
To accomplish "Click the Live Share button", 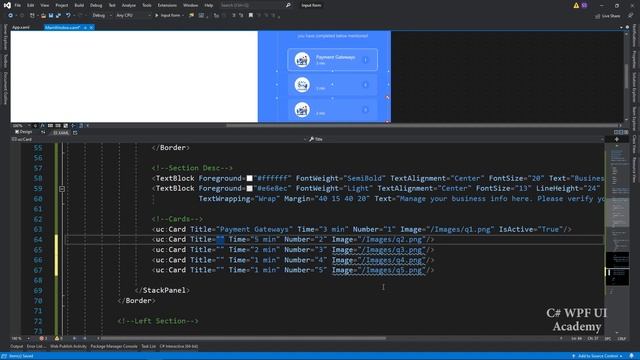I will click(x=608, y=16).
